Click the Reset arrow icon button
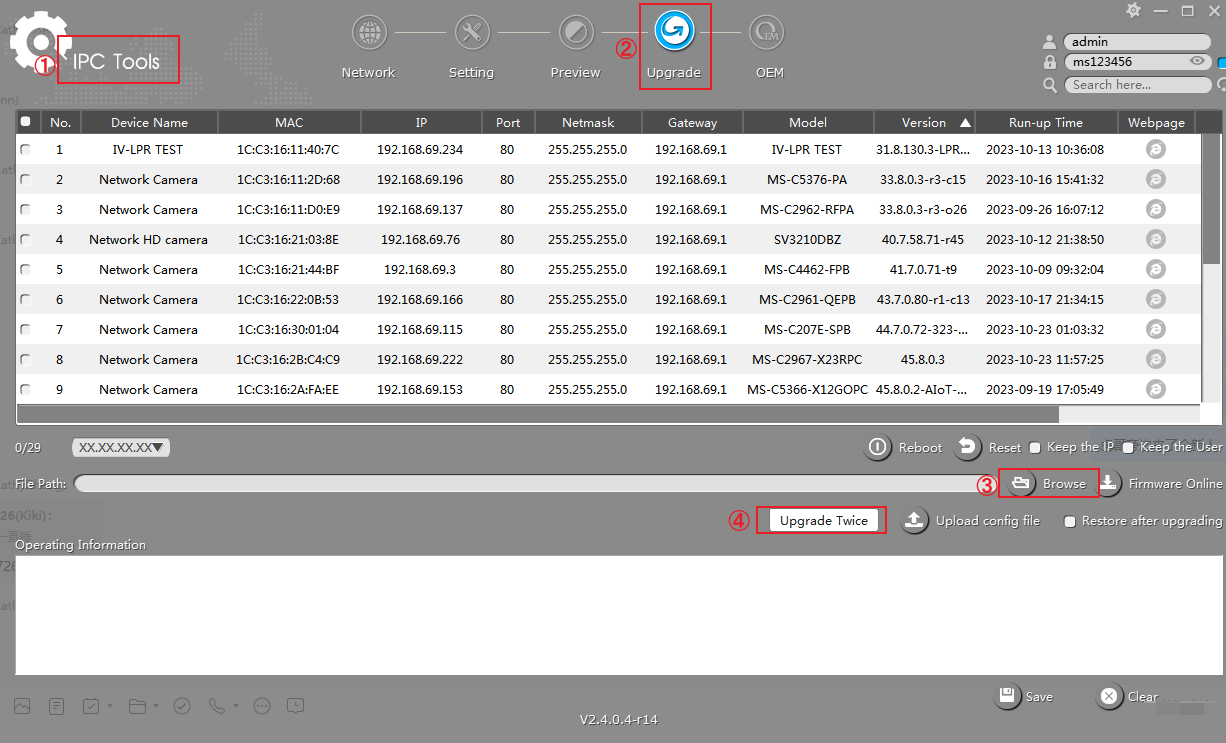The image size is (1226, 743). (968, 447)
